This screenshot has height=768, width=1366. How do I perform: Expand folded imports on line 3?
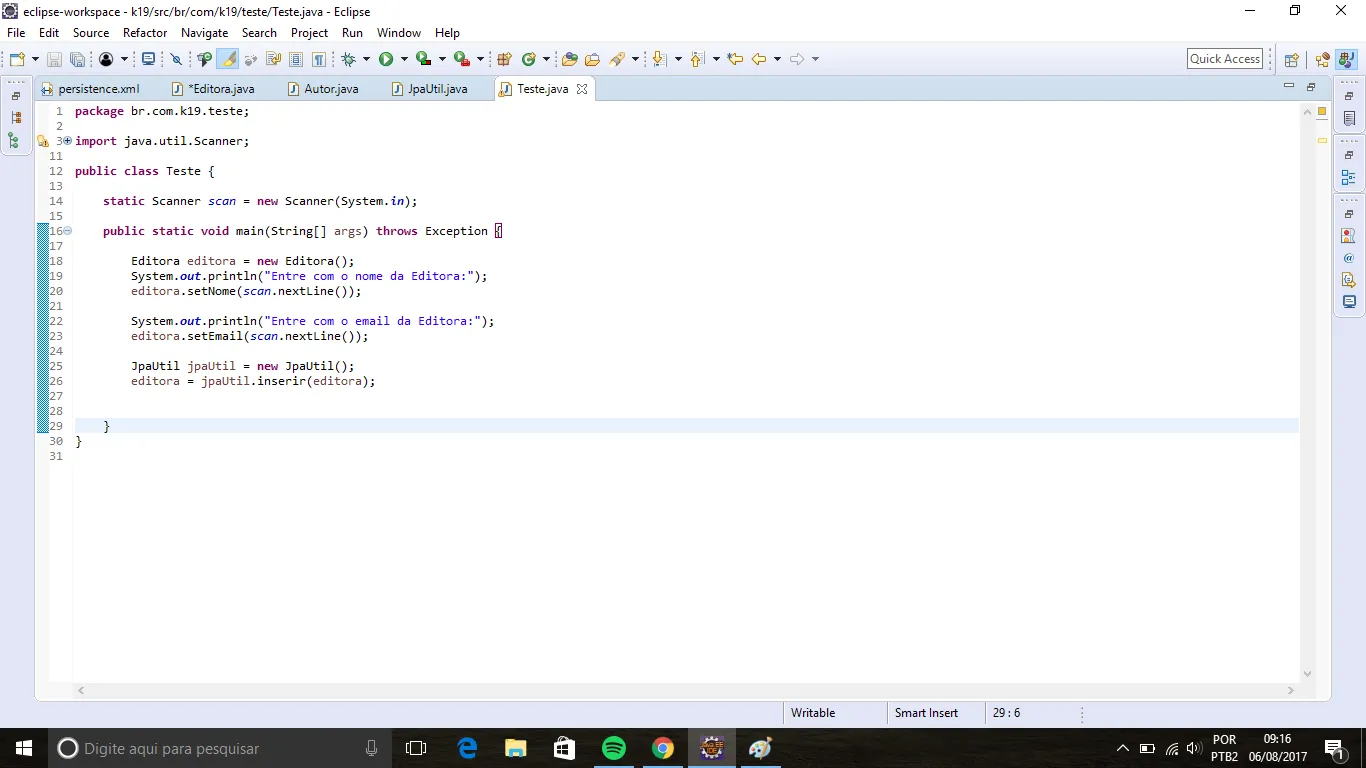[x=67, y=141]
